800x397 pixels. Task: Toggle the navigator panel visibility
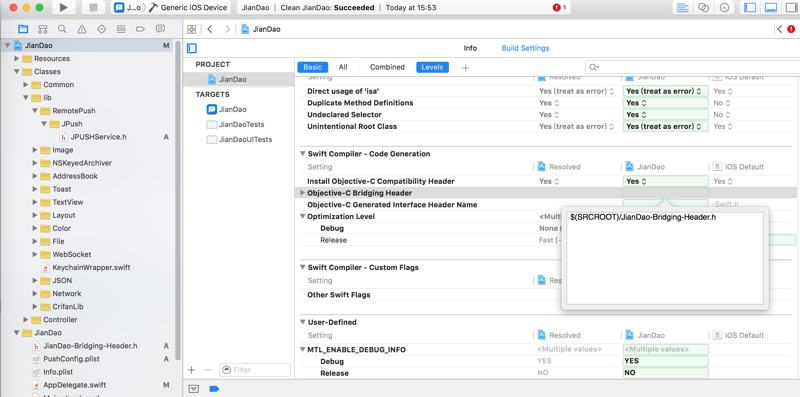[749, 8]
